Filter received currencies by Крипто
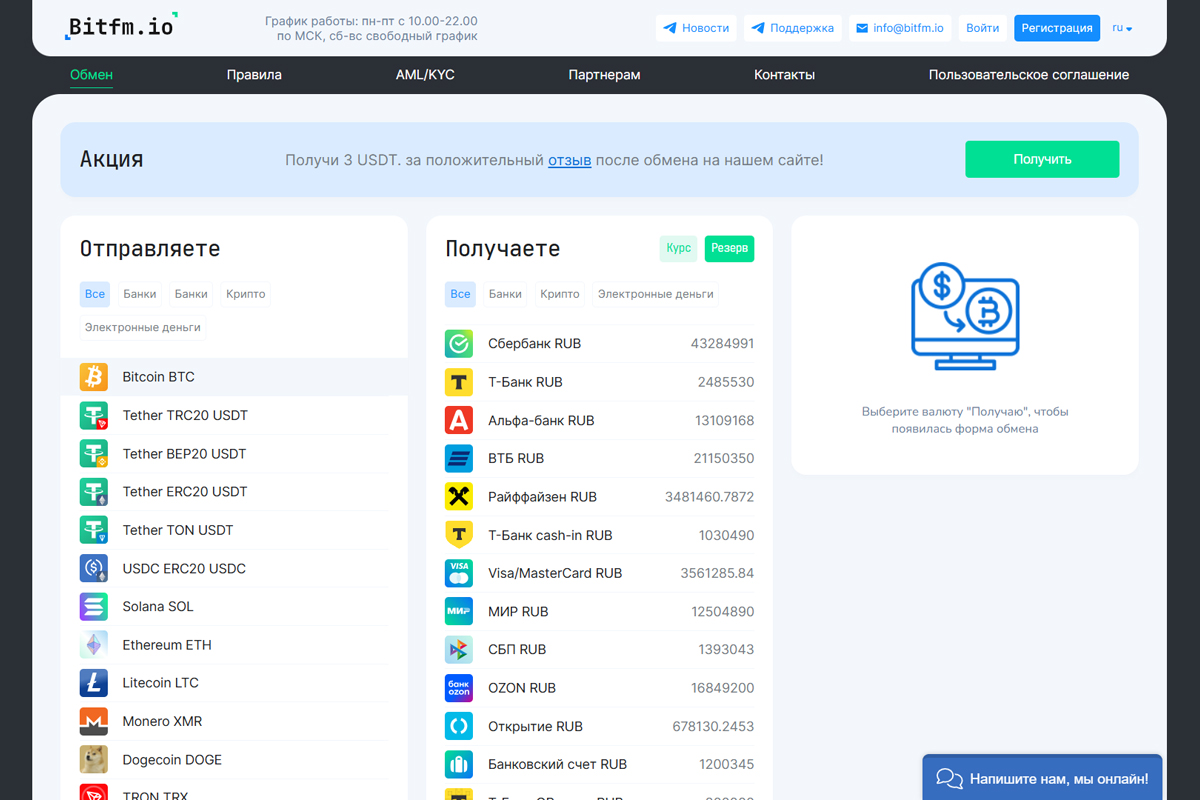 tap(559, 293)
